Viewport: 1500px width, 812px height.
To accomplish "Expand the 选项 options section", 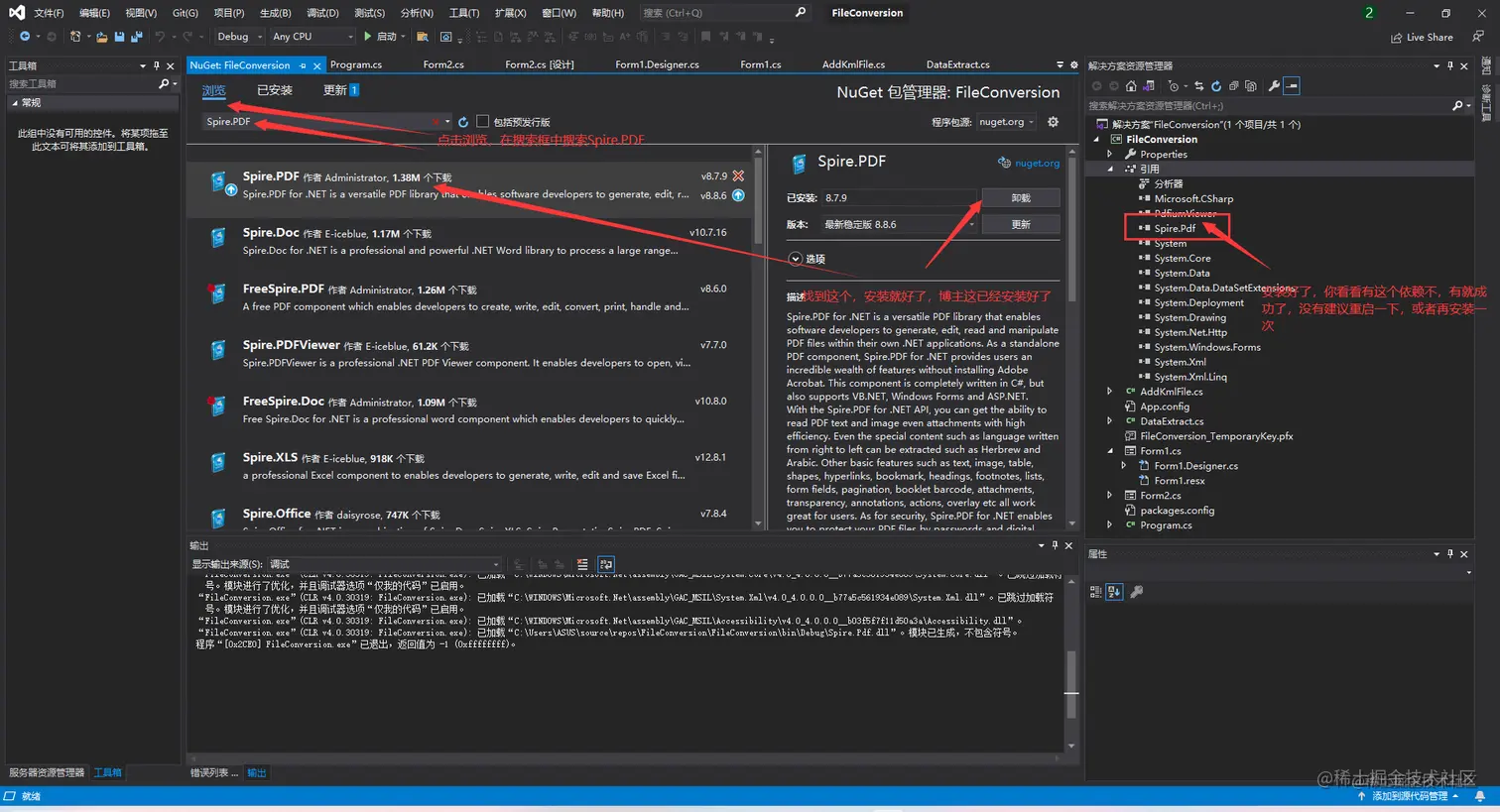I will point(795,259).
